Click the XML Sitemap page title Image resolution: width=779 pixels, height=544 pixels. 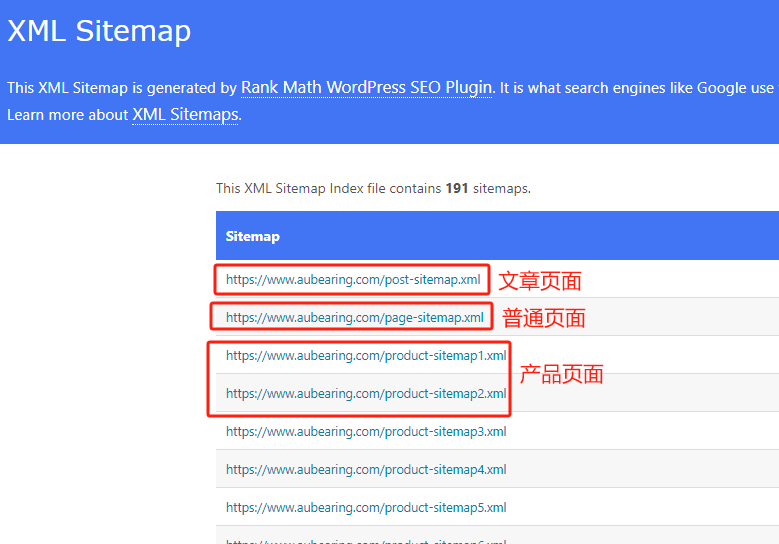(x=99, y=31)
